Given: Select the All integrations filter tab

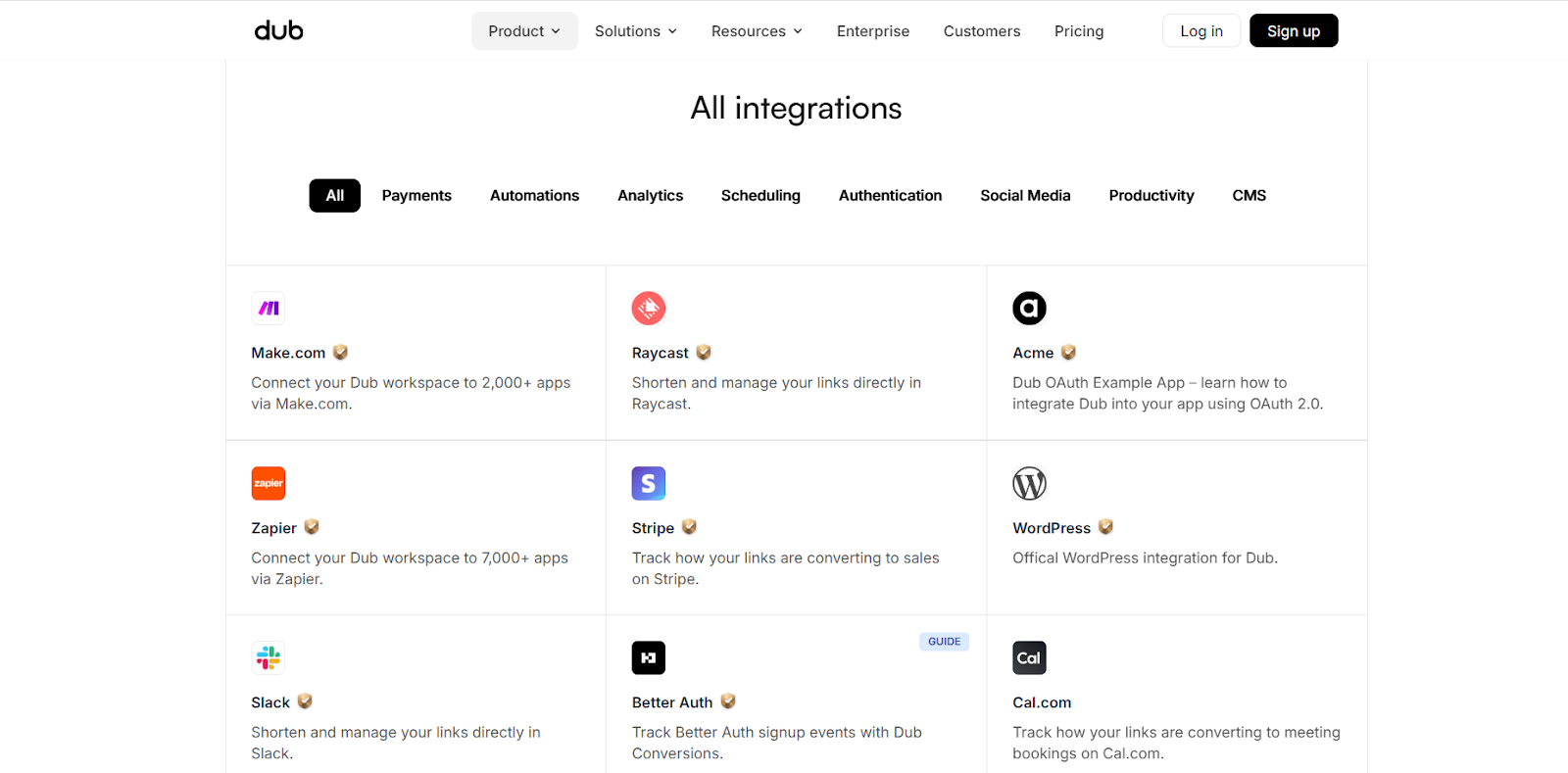Looking at the screenshot, I should 335,196.
